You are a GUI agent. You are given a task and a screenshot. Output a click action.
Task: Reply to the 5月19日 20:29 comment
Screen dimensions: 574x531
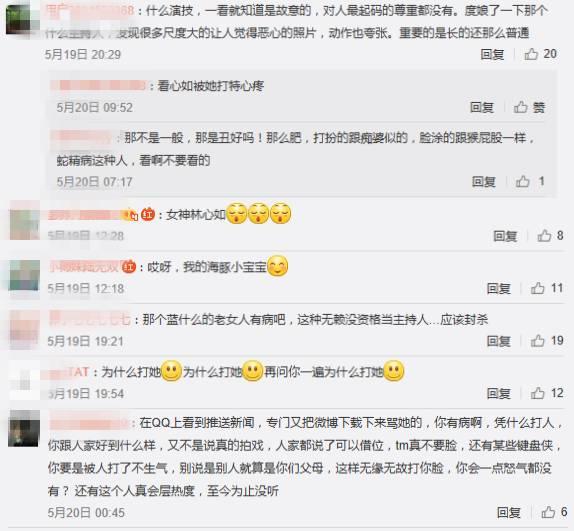click(492, 55)
